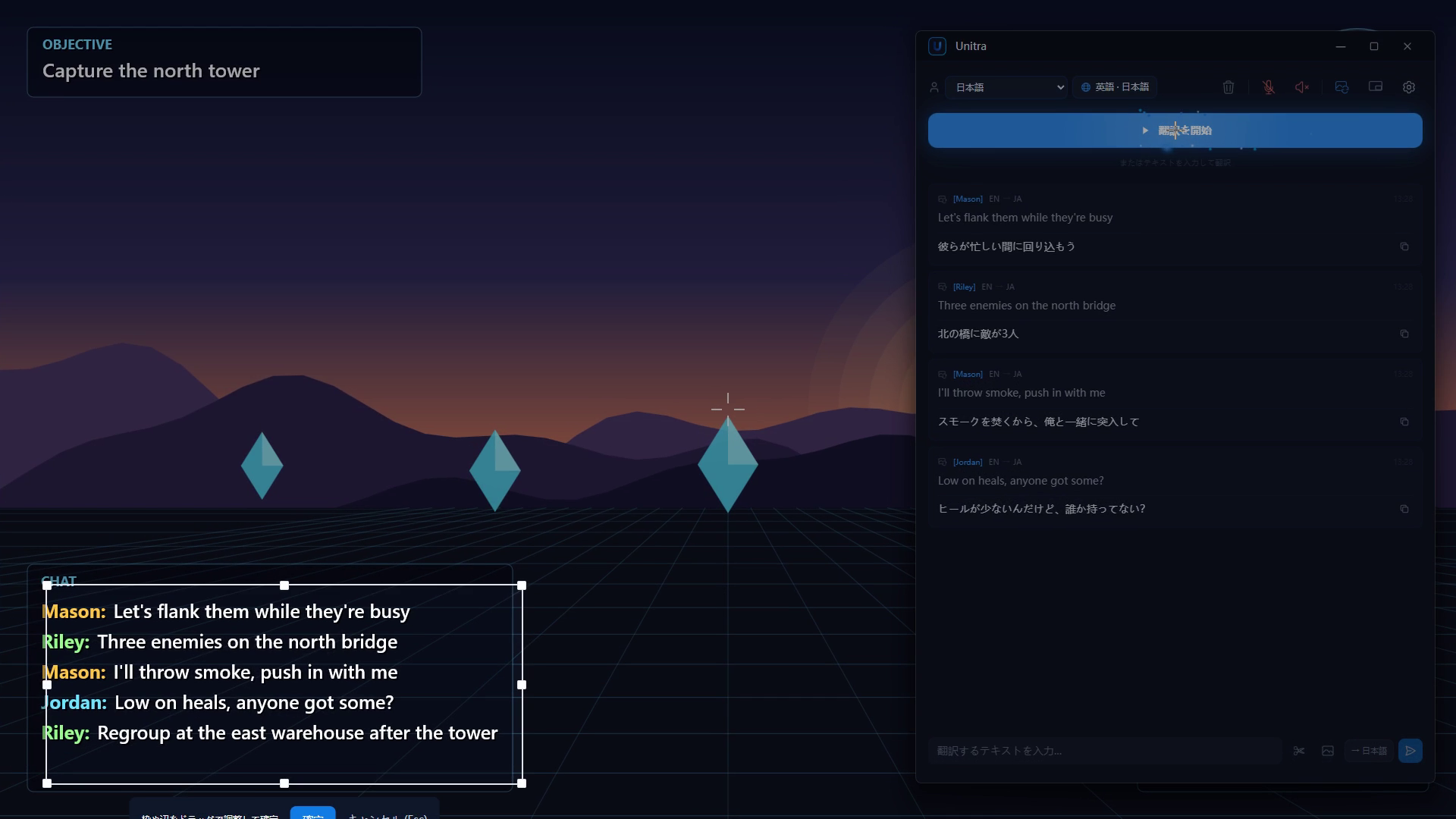Copy the スモークを焚くから translation
Viewport: 1456px width, 819px height.
(x=1404, y=422)
